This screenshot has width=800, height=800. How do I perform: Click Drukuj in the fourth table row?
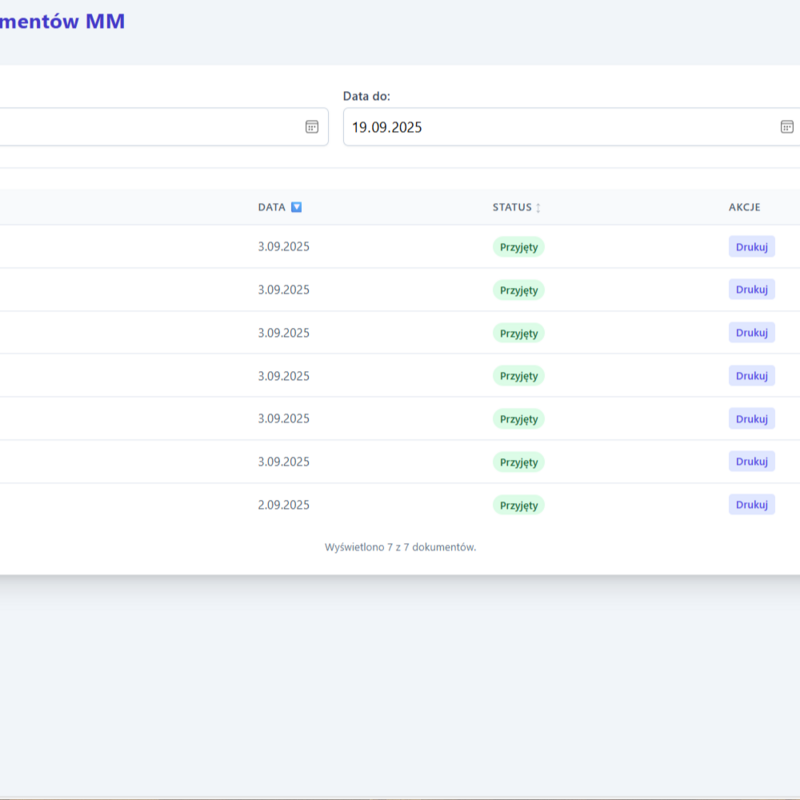pos(751,376)
